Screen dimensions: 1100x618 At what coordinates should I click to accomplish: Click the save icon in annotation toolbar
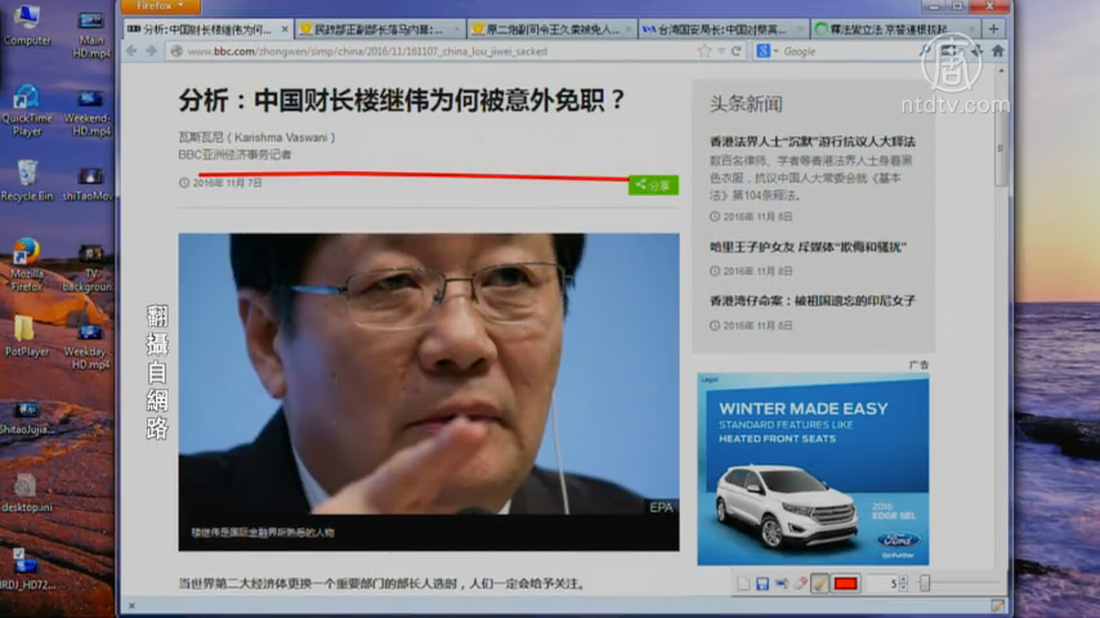762,584
